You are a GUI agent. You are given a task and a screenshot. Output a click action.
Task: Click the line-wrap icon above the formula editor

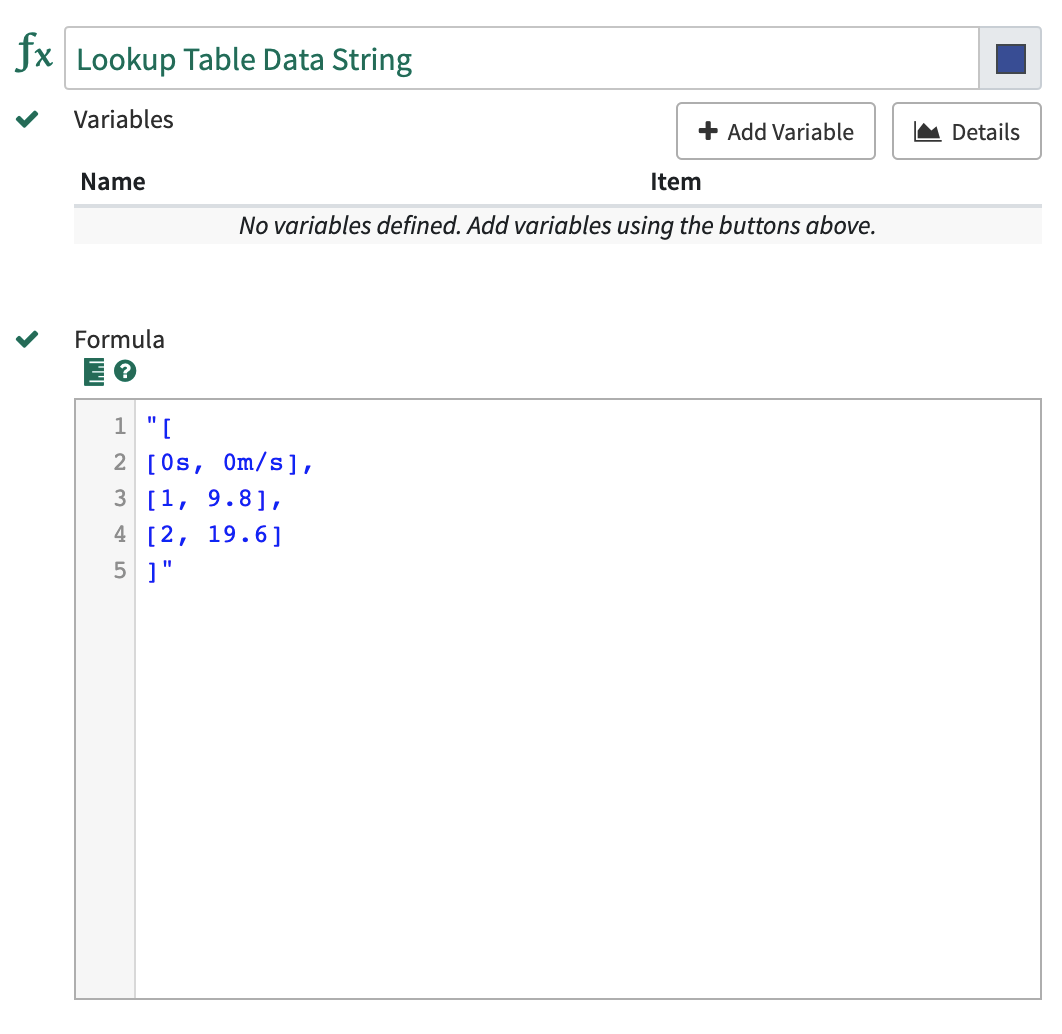pyautogui.click(x=92, y=371)
